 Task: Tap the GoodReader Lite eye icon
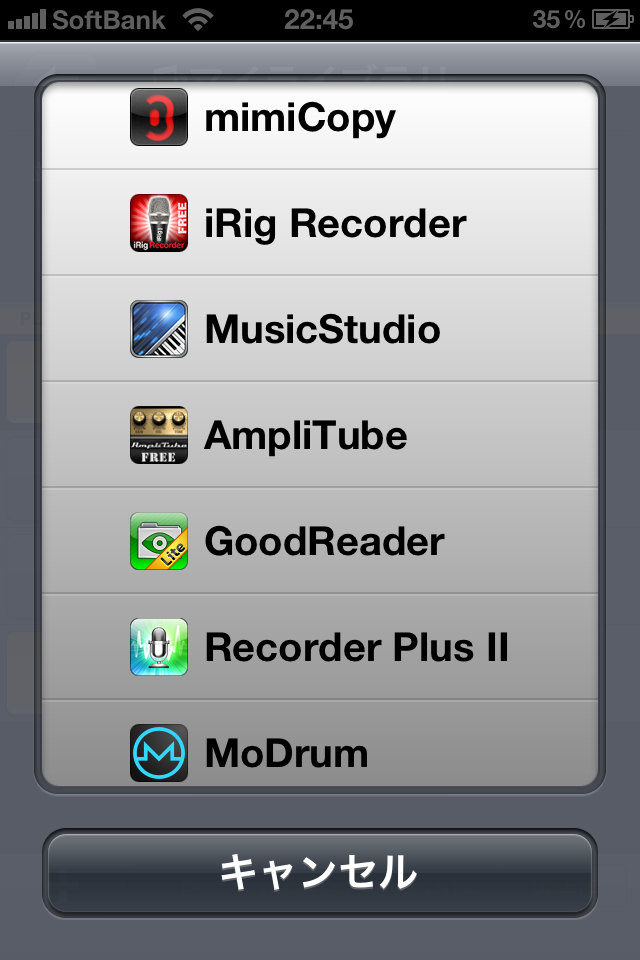click(159, 541)
